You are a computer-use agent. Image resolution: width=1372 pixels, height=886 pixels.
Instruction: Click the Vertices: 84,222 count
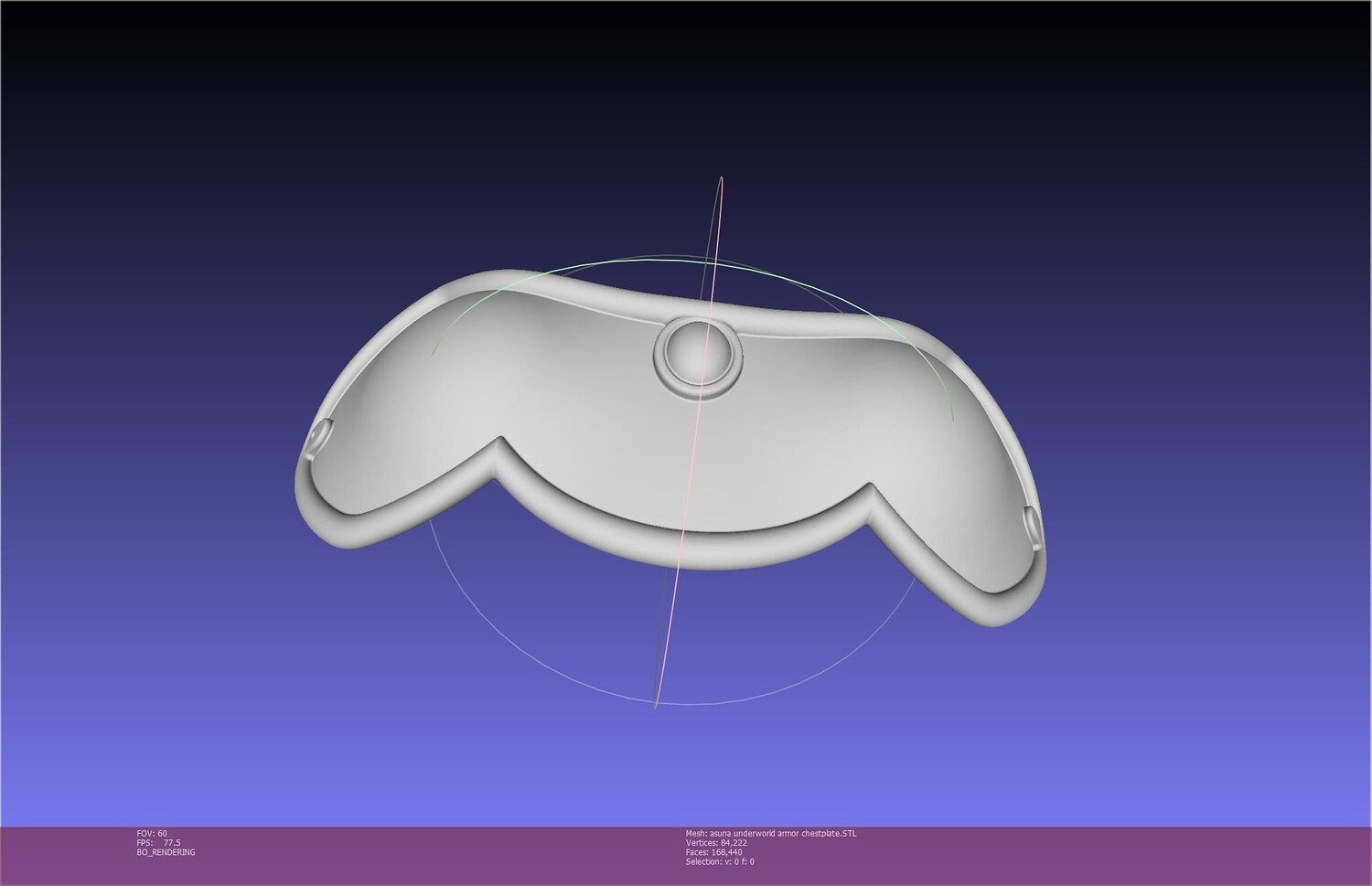click(716, 843)
